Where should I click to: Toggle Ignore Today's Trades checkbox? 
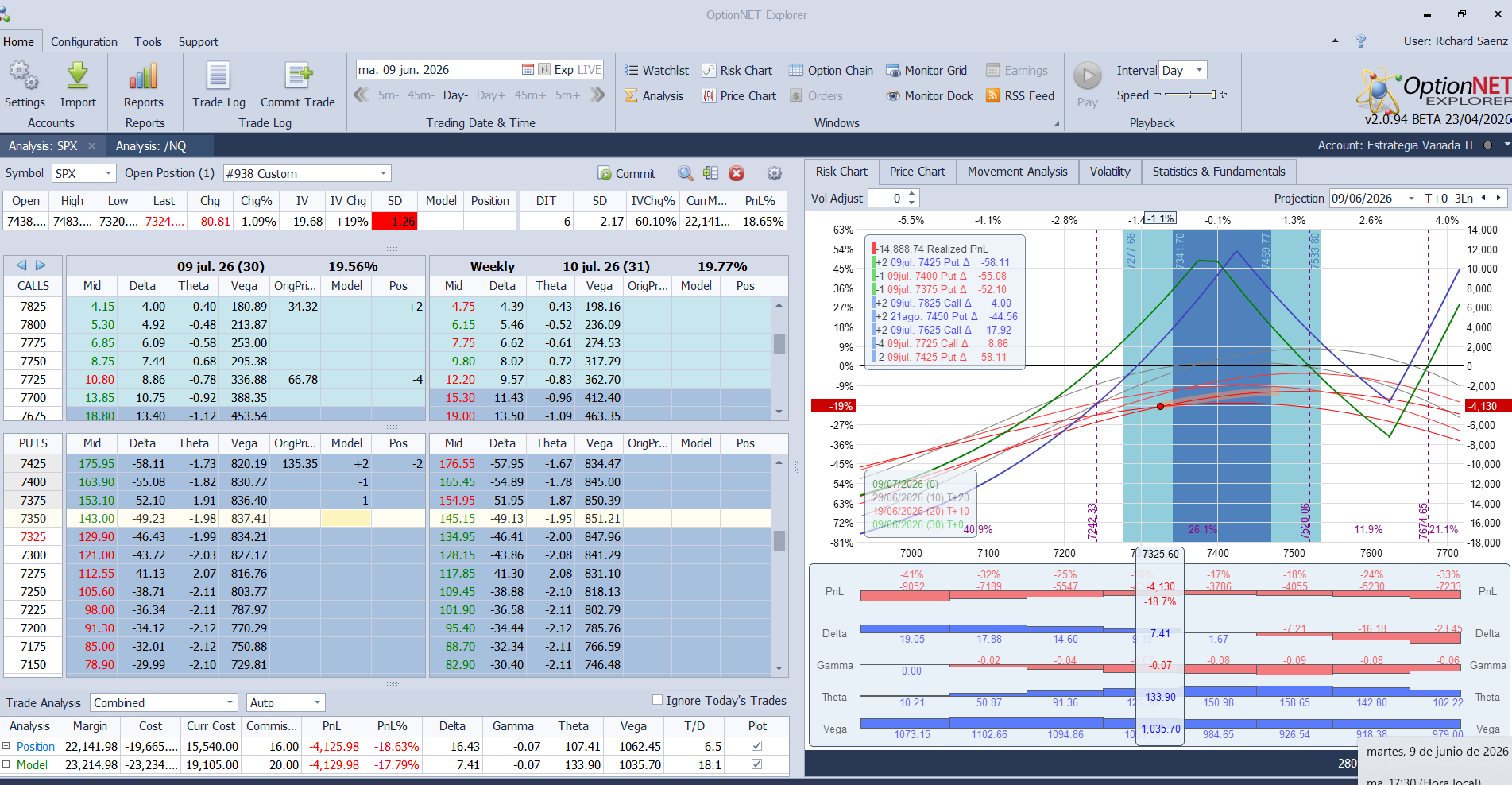coord(658,700)
